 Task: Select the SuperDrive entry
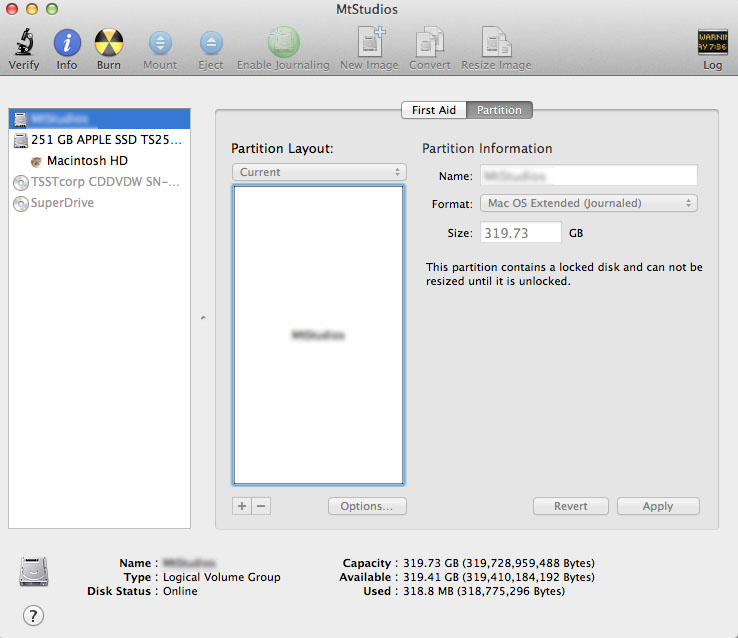(x=99, y=203)
